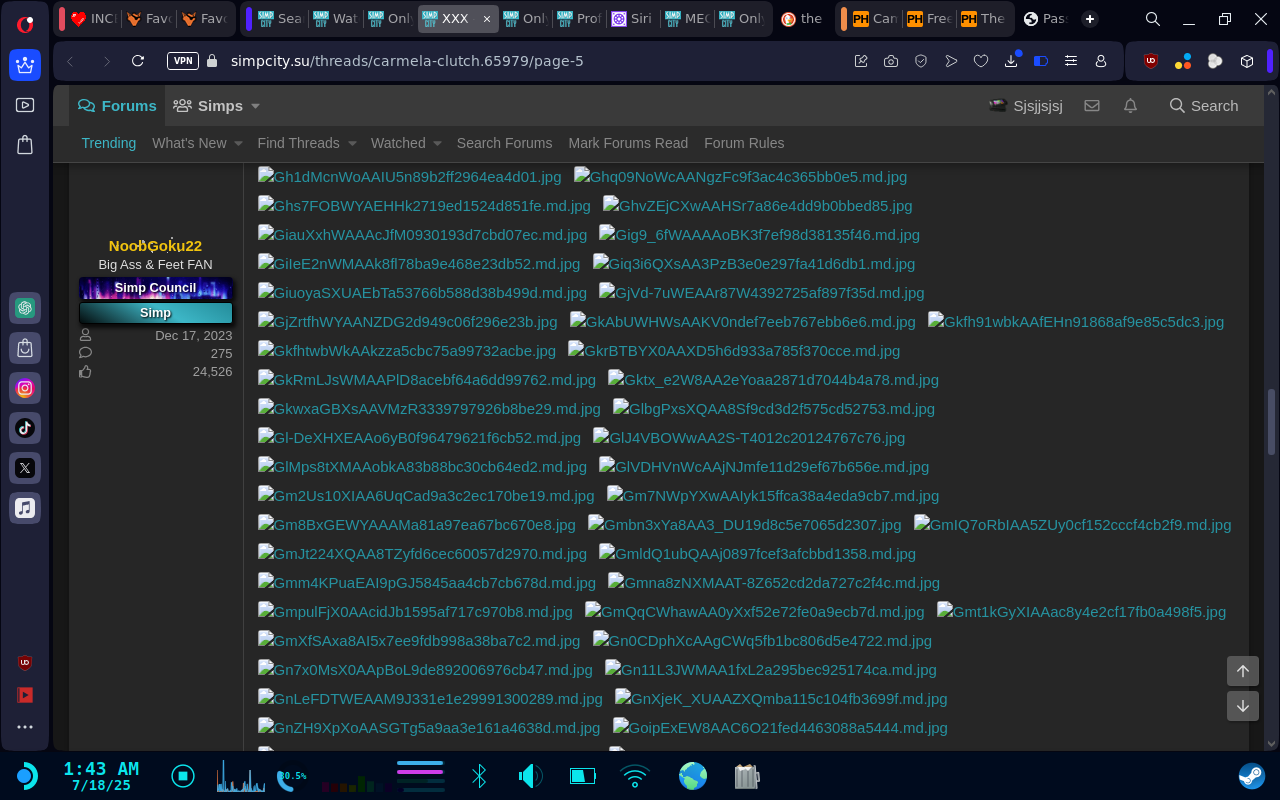Image resolution: width=1280 pixels, height=800 pixels.
Task: Open the X (Twitter) sidebar panel
Action: (25, 468)
